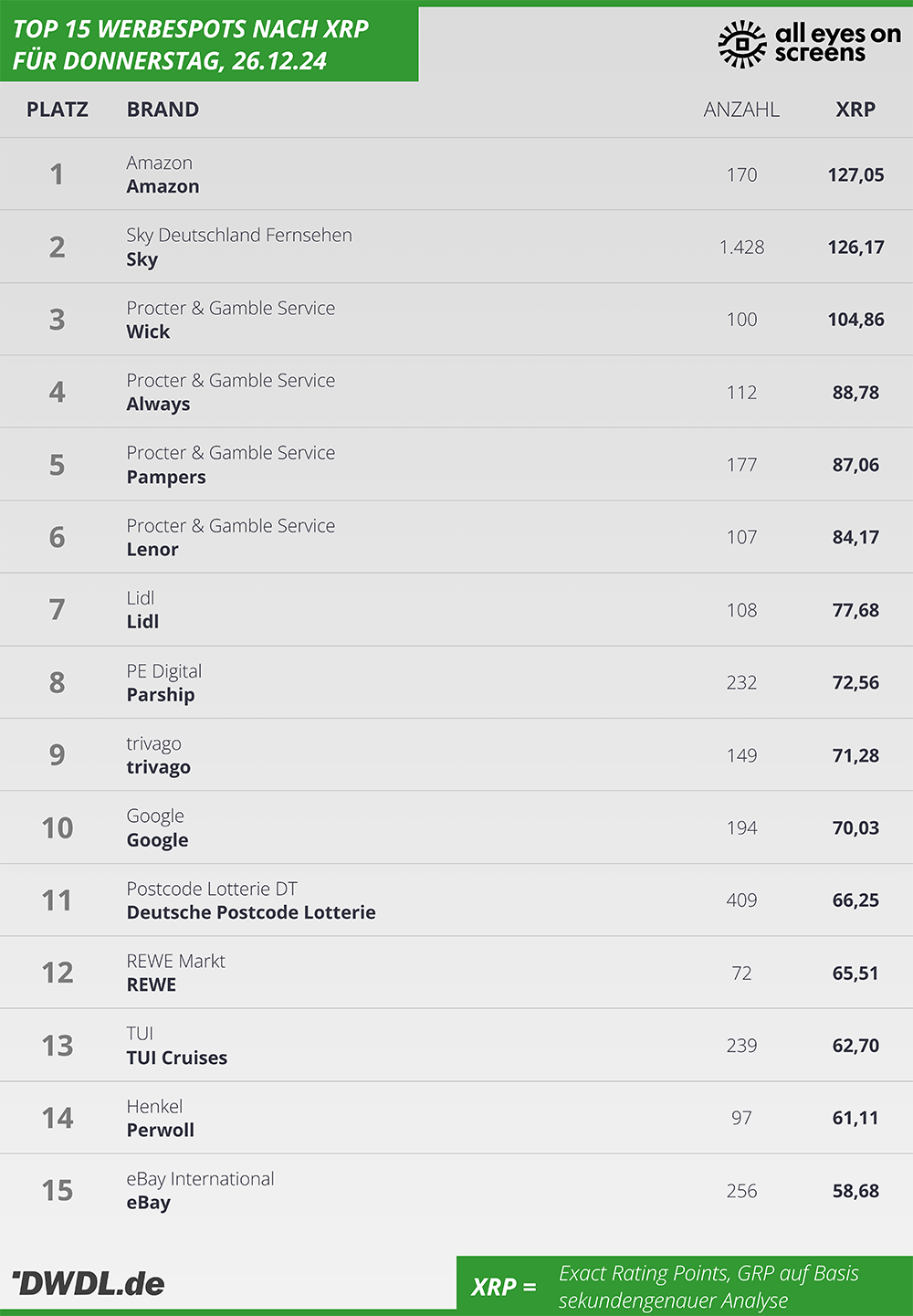Select the Pampers brand row
The height and width of the screenshot is (1316, 913).
click(x=456, y=464)
